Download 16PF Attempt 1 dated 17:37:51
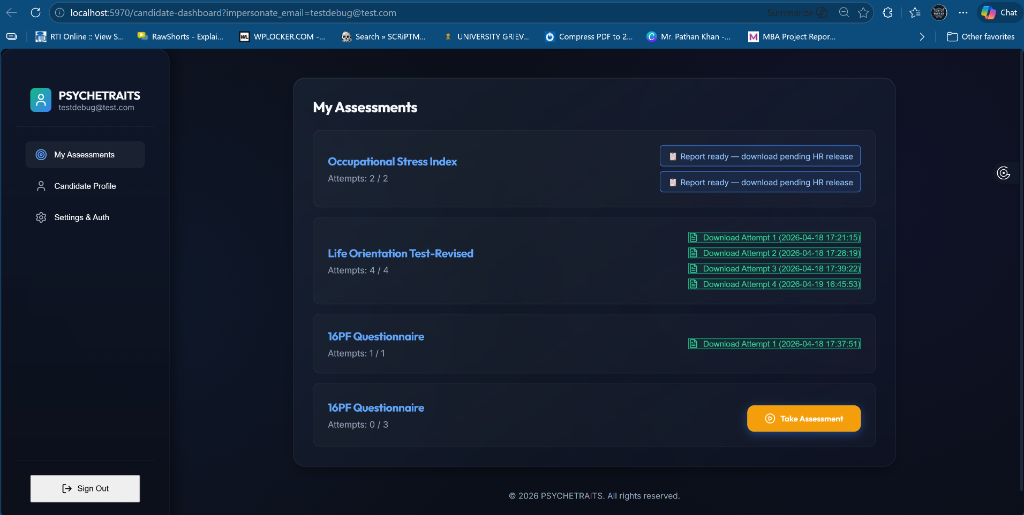This screenshot has height=515, width=1024. 774,343
